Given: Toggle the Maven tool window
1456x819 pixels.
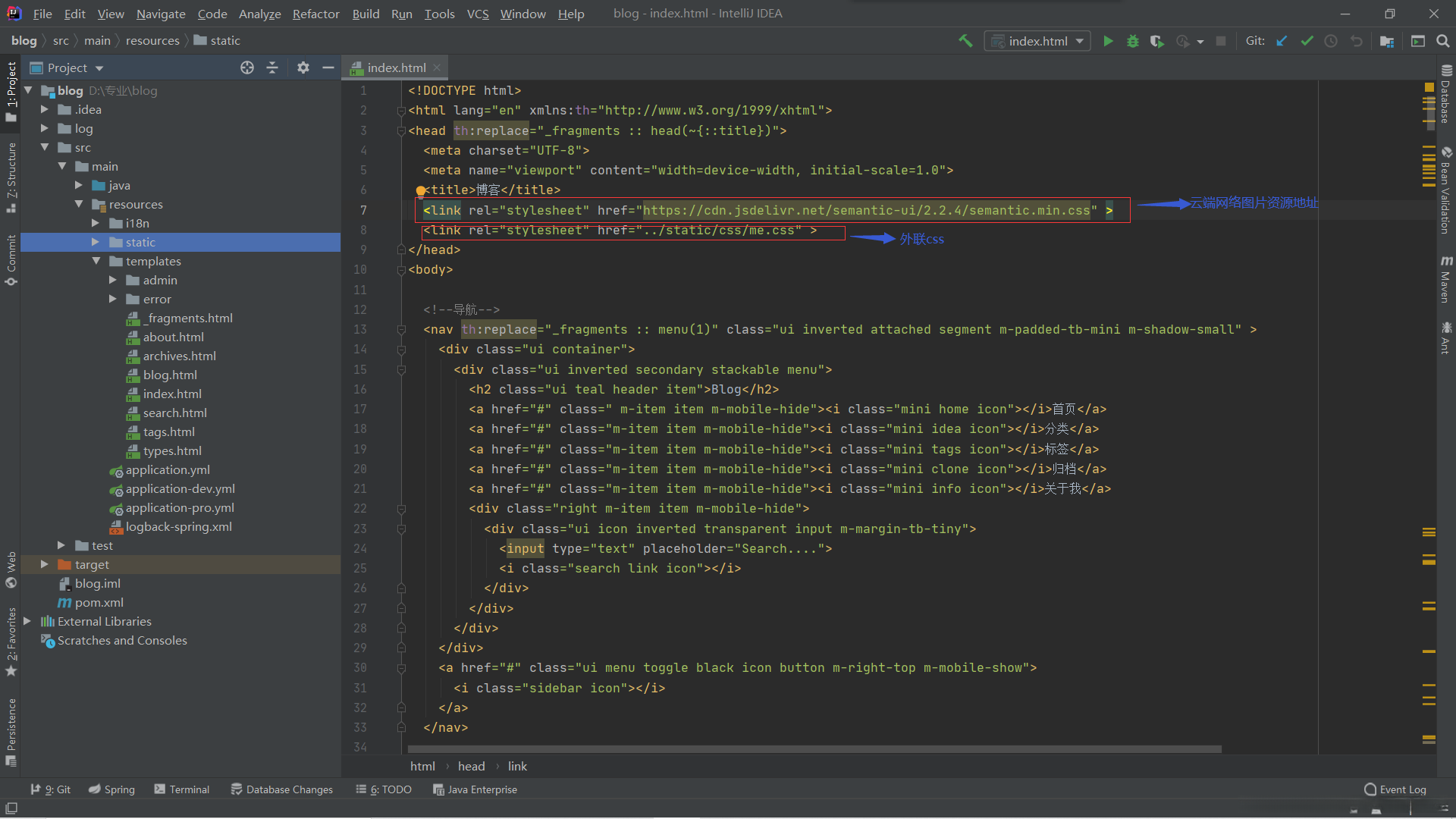Looking at the screenshot, I should tap(1446, 280).
